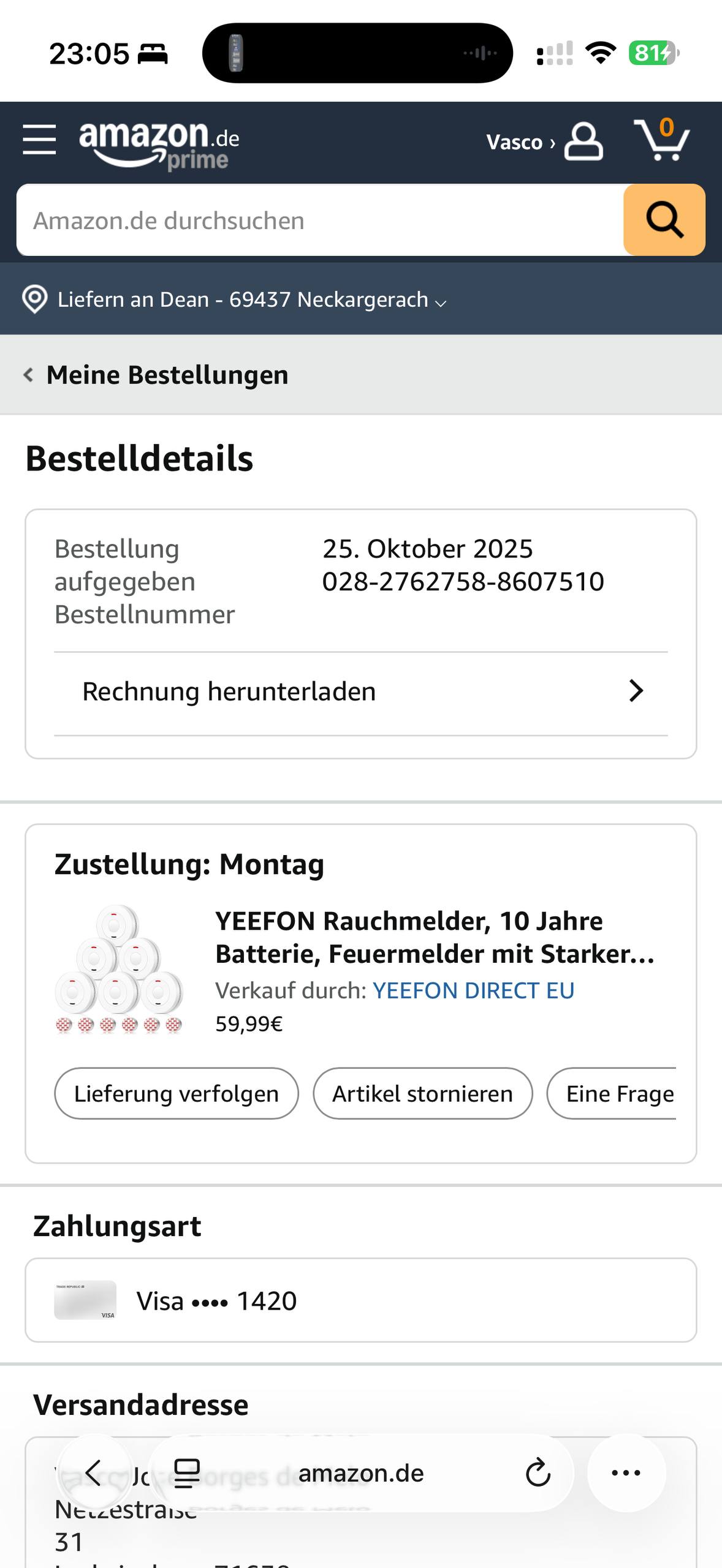
Task: Open the shopping cart icon
Action: 662,140
